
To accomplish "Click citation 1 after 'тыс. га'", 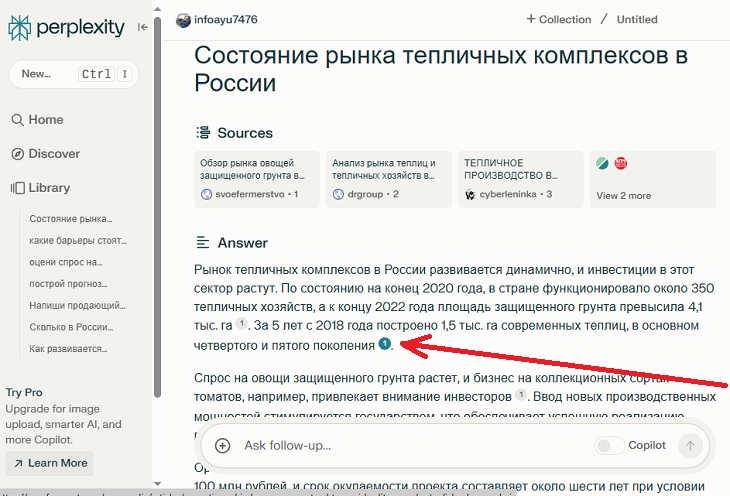I will (x=241, y=323).
